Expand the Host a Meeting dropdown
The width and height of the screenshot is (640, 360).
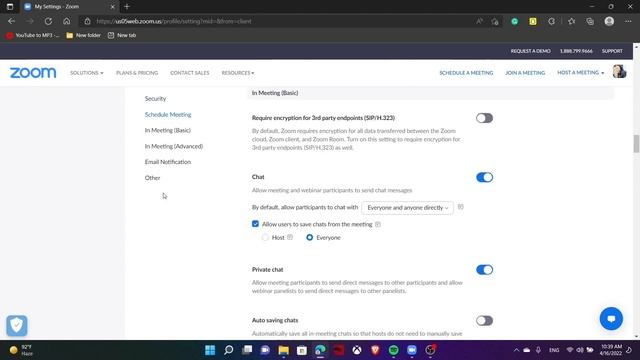[580, 72]
